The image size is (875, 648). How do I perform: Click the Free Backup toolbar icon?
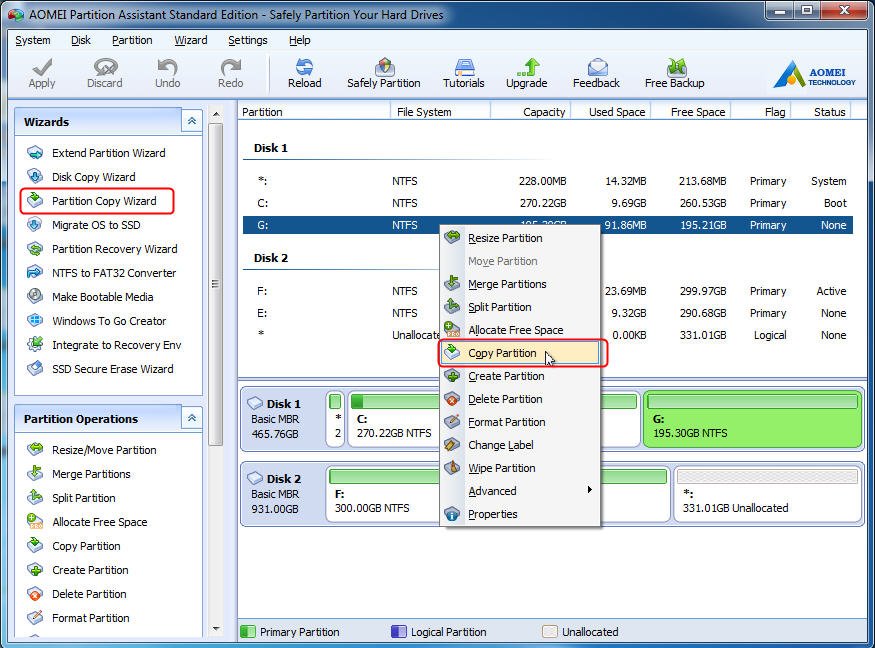[x=675, y=74]
